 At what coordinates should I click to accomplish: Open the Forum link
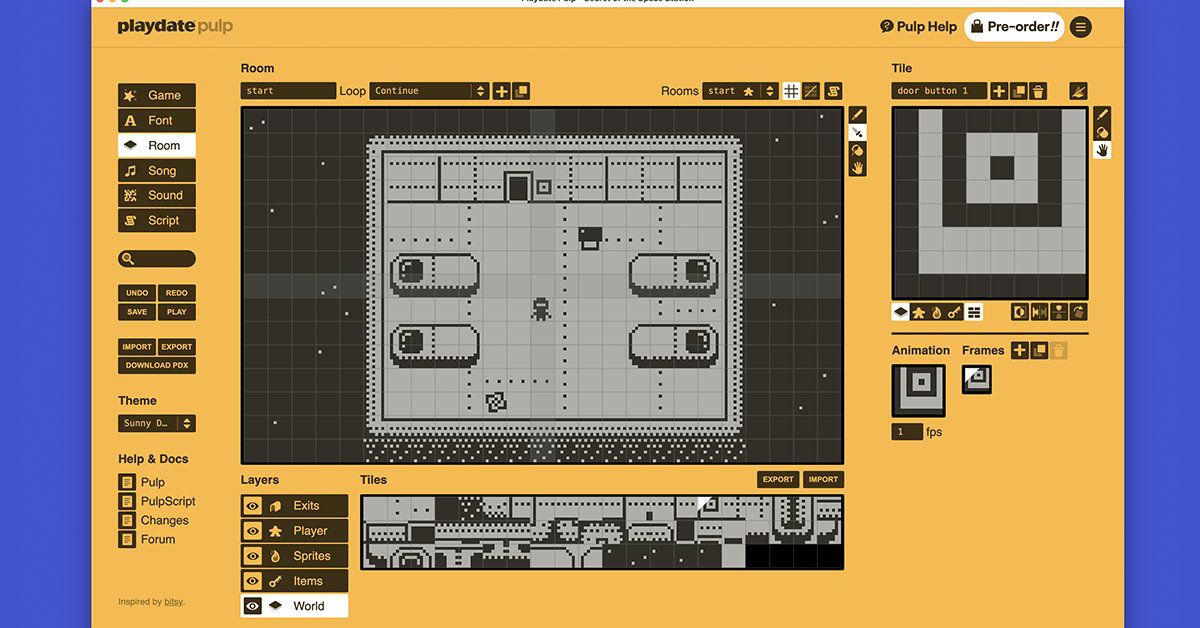148,539
